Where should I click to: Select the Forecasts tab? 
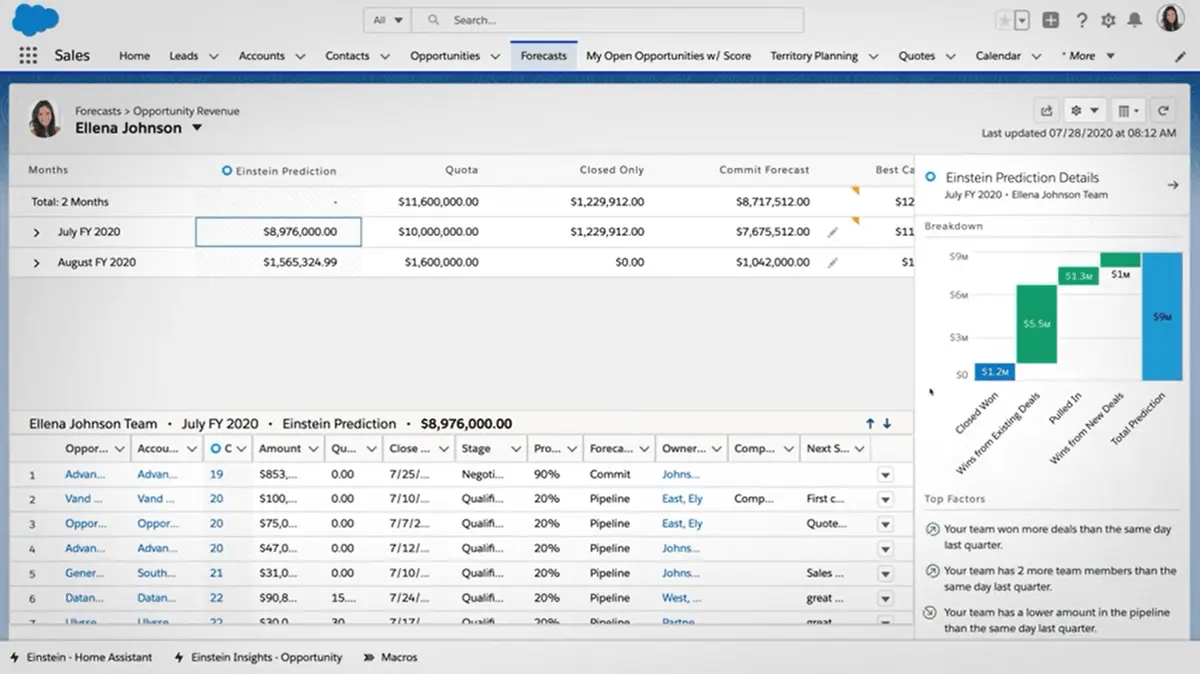[x=544, y=56]
